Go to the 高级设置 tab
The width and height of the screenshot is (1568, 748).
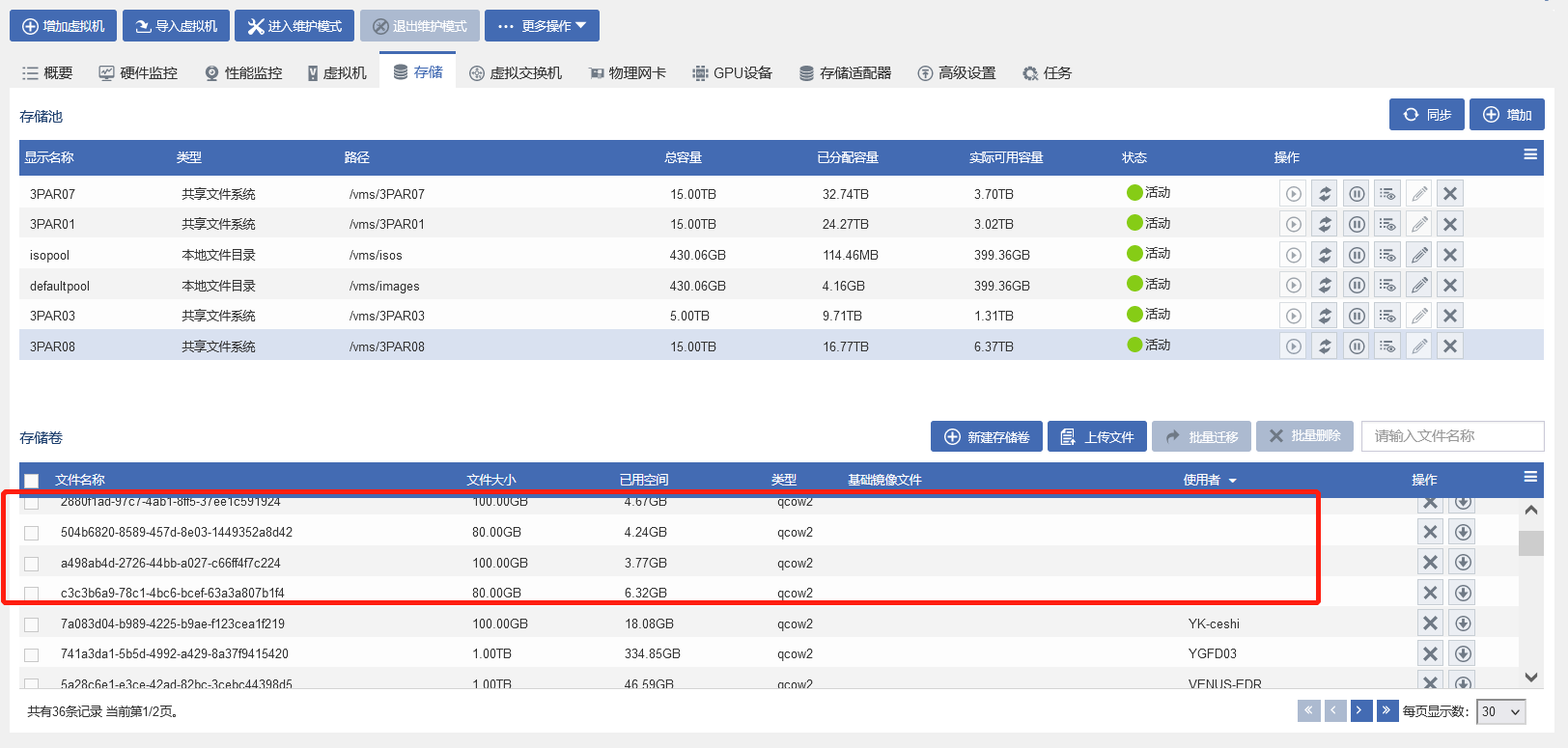tap(957, 72)
